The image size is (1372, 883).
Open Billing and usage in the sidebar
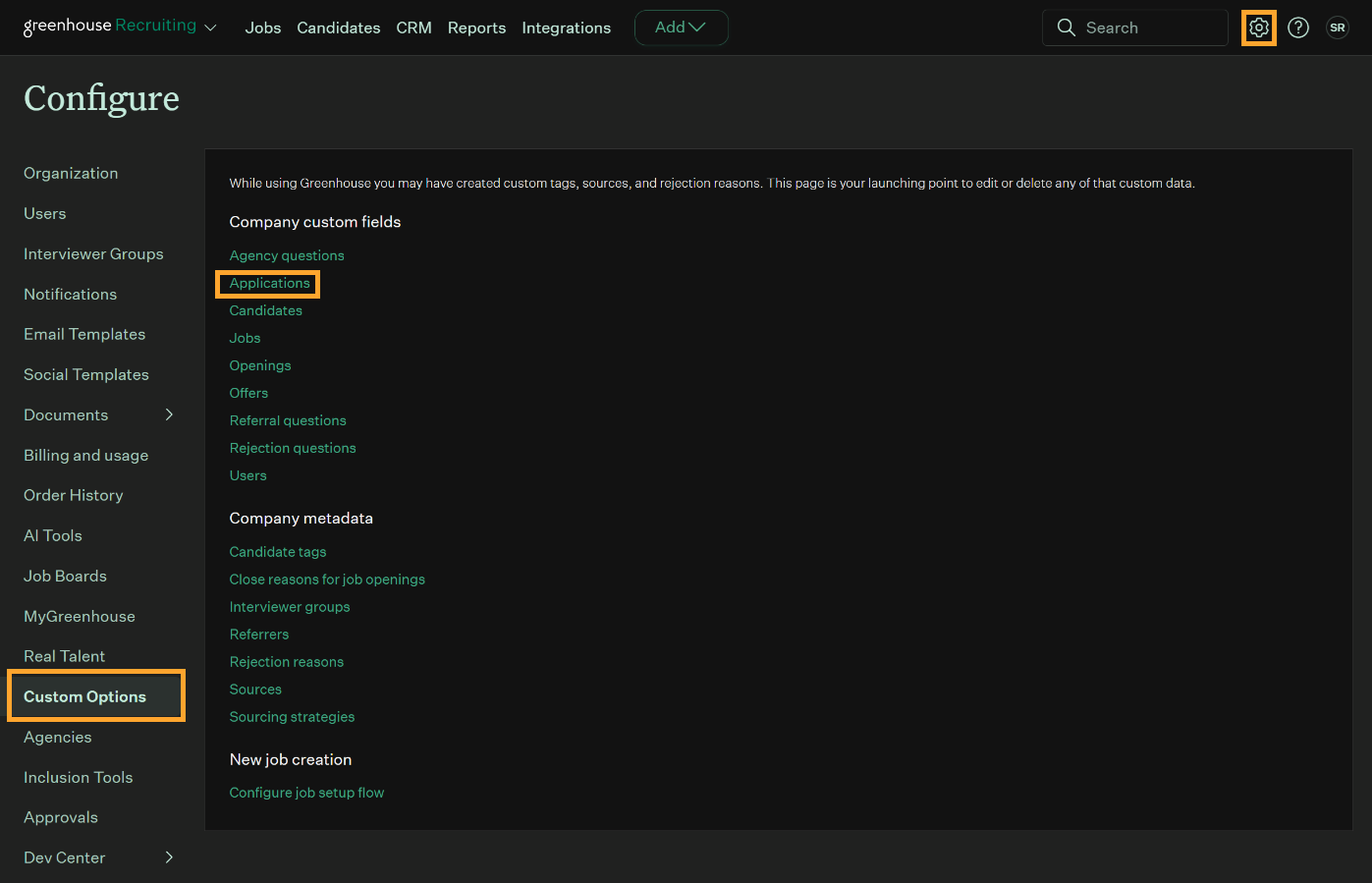click(86, 455)
